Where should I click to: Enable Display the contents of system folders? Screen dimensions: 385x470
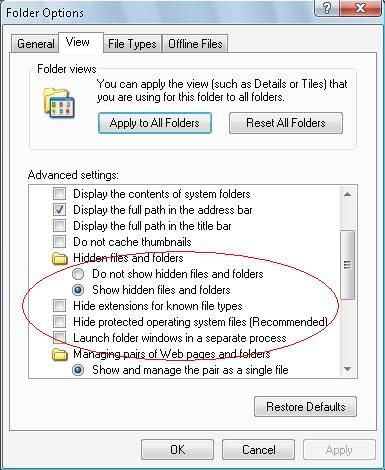pyautogui.click(x=60, y=194)
